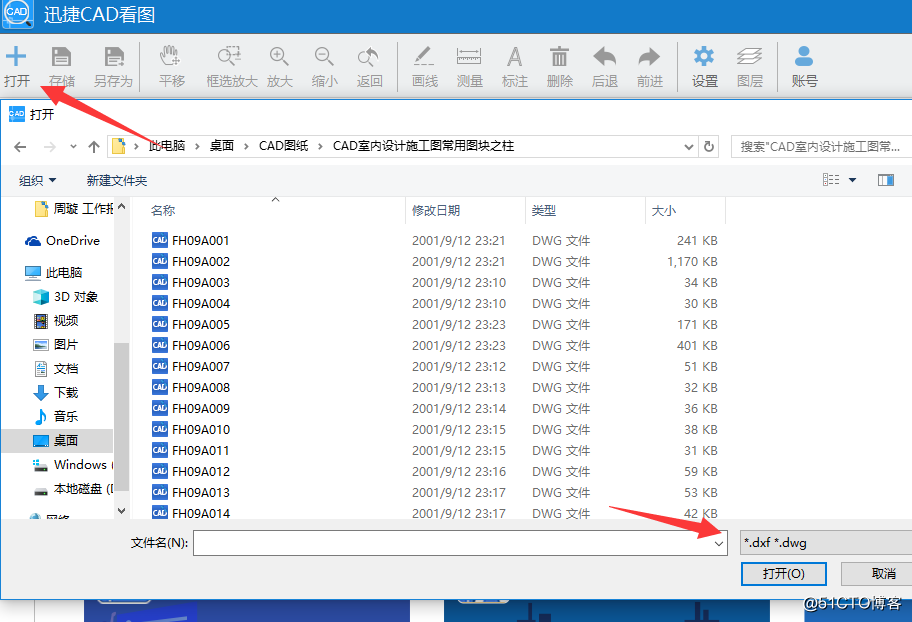912x622 pixels.
Task: Click the 缩小 zoom out icon
Action: tap(324, 56)
